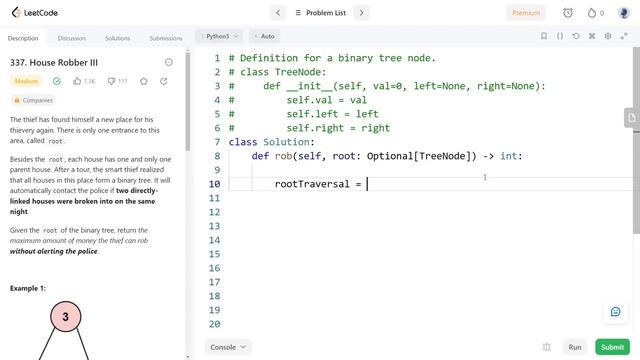Go to the next problem arrow
This screenshot has width=640, height=360.
click(x=361, y=13)
